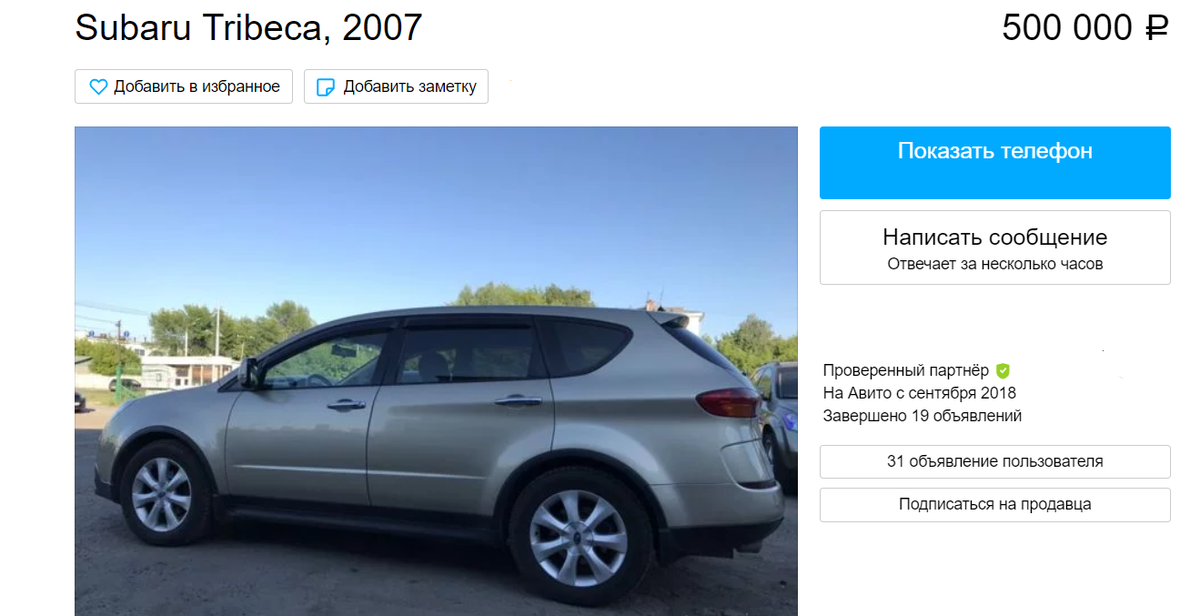Click the car's front wheel in photo
Screen dimensions: 1200x616
point(161,494)
